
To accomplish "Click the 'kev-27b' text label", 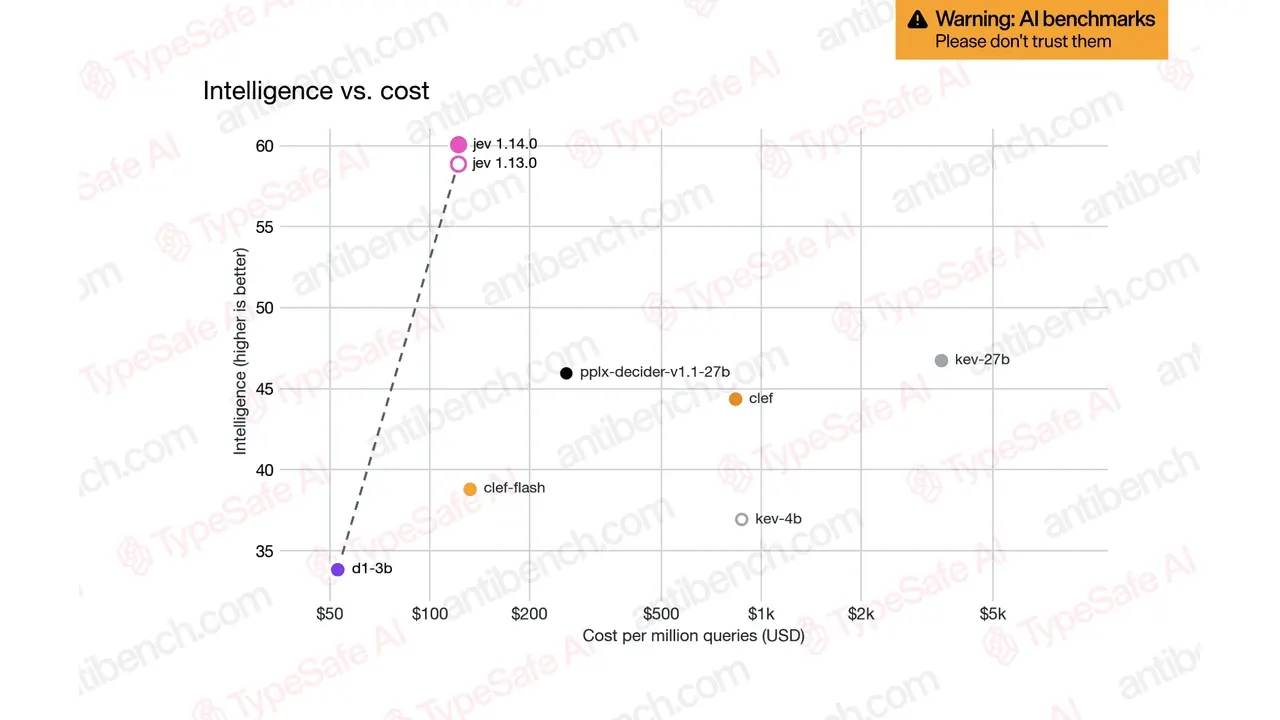I will coord(982,359).
